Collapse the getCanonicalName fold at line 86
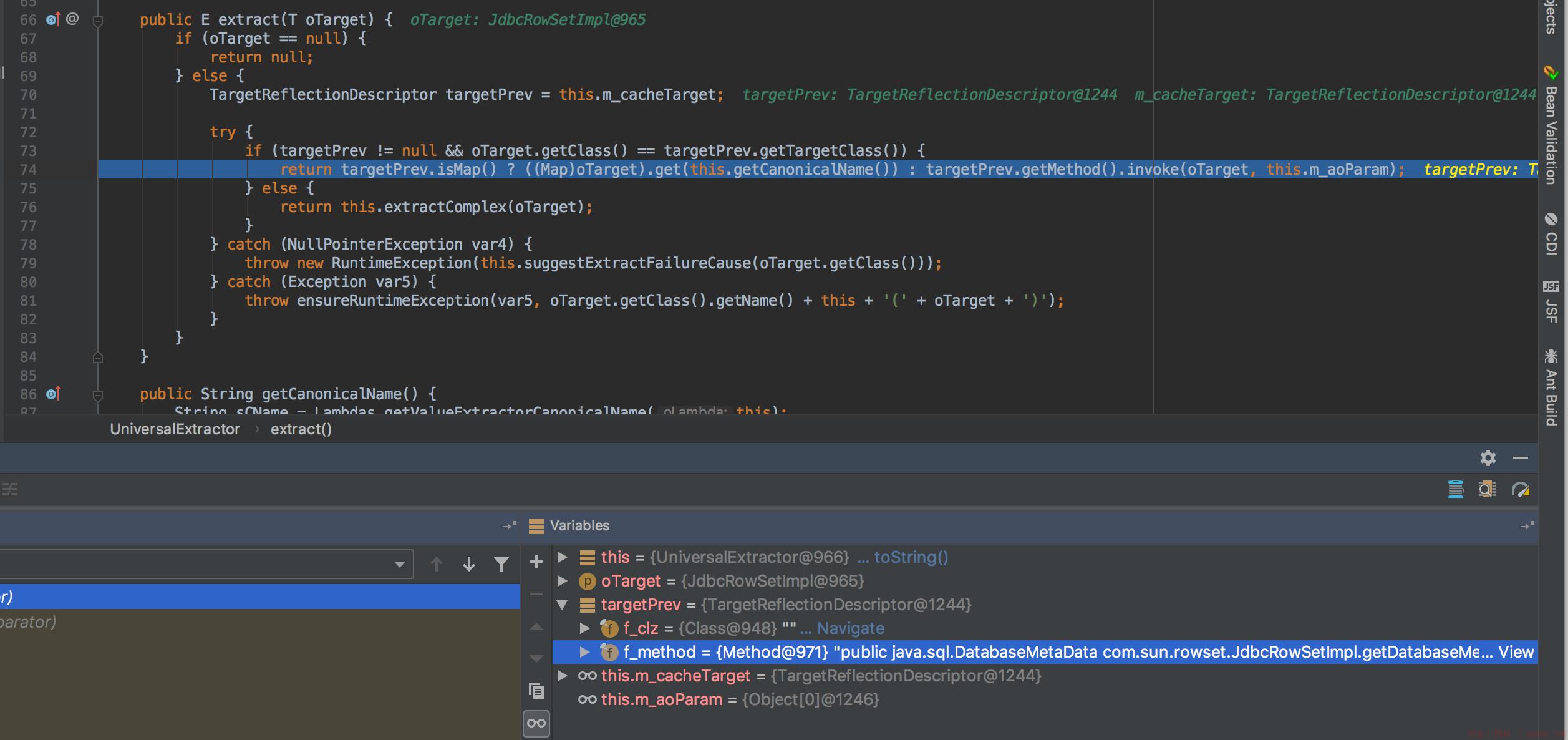 pos(98,395)
